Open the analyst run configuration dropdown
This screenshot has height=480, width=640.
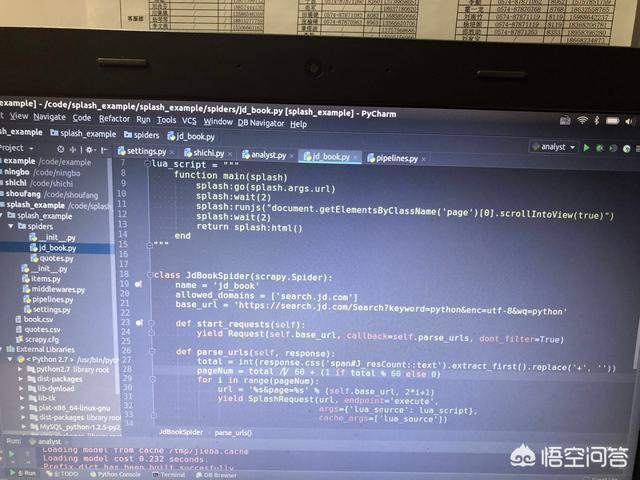pyautogui.click(x=554, y=147)
